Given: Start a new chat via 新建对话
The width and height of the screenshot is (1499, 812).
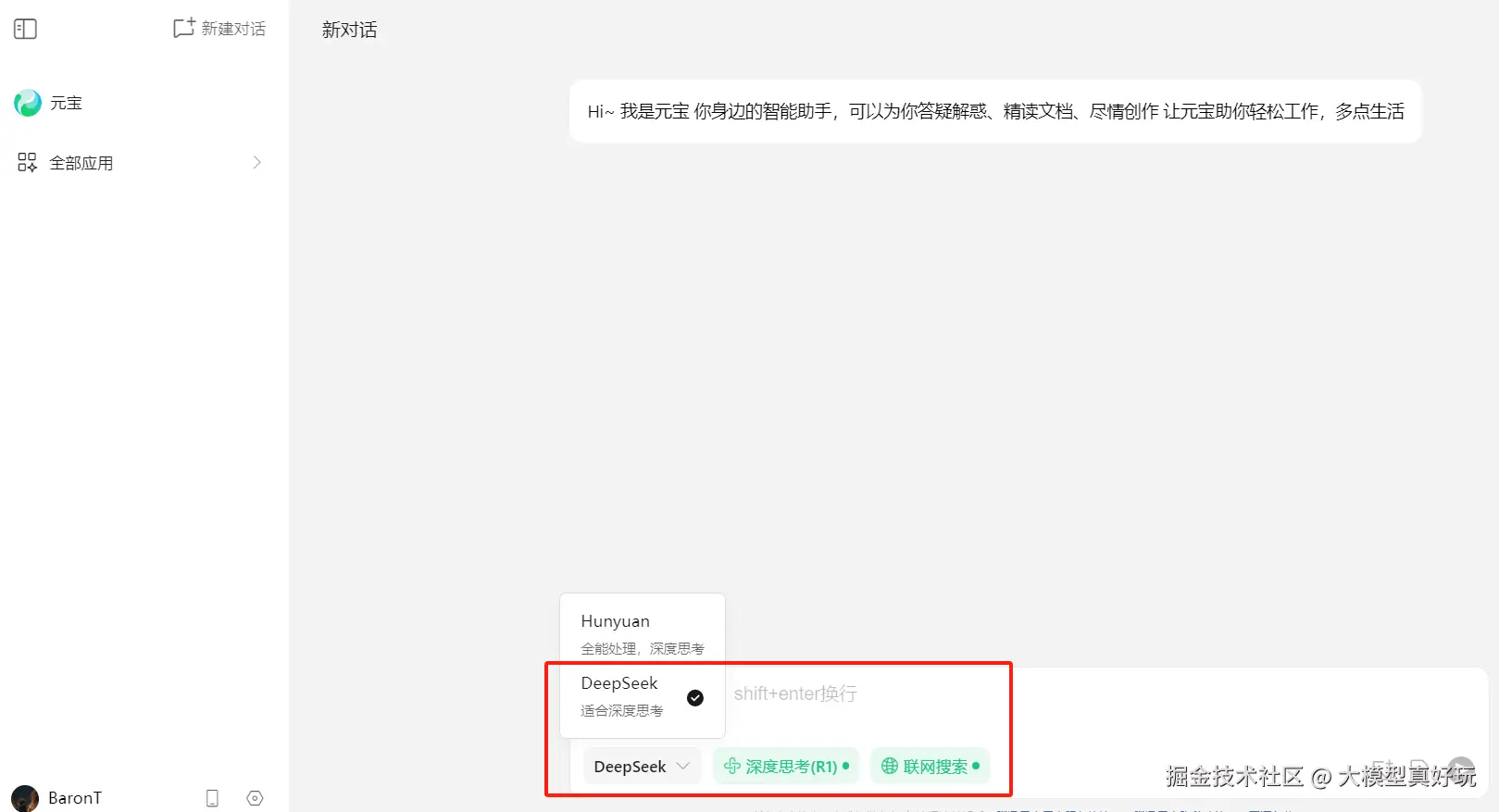Looking at the screenshot, I should click(219, 29).
